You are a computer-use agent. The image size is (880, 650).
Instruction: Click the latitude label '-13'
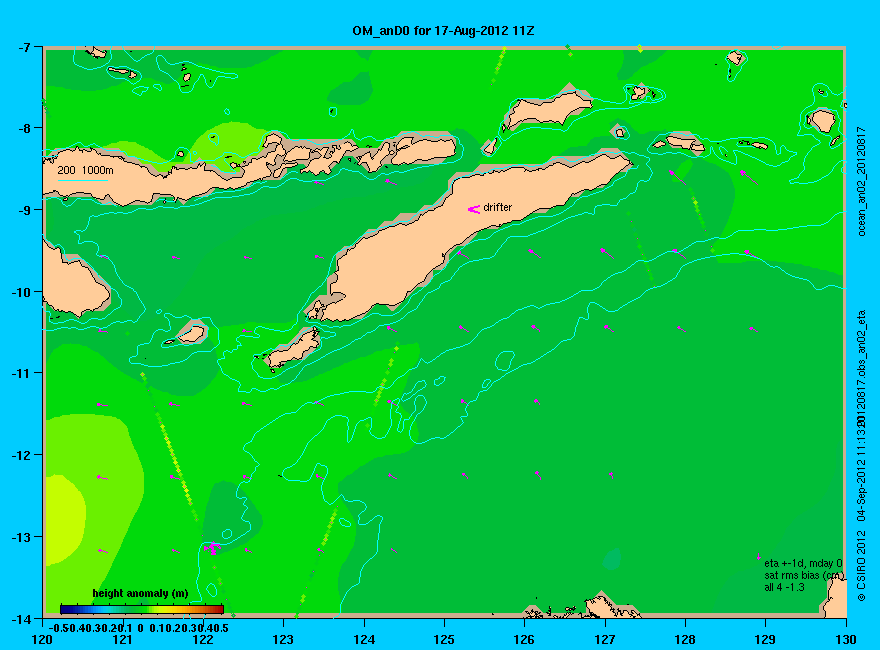pos(21,537)
